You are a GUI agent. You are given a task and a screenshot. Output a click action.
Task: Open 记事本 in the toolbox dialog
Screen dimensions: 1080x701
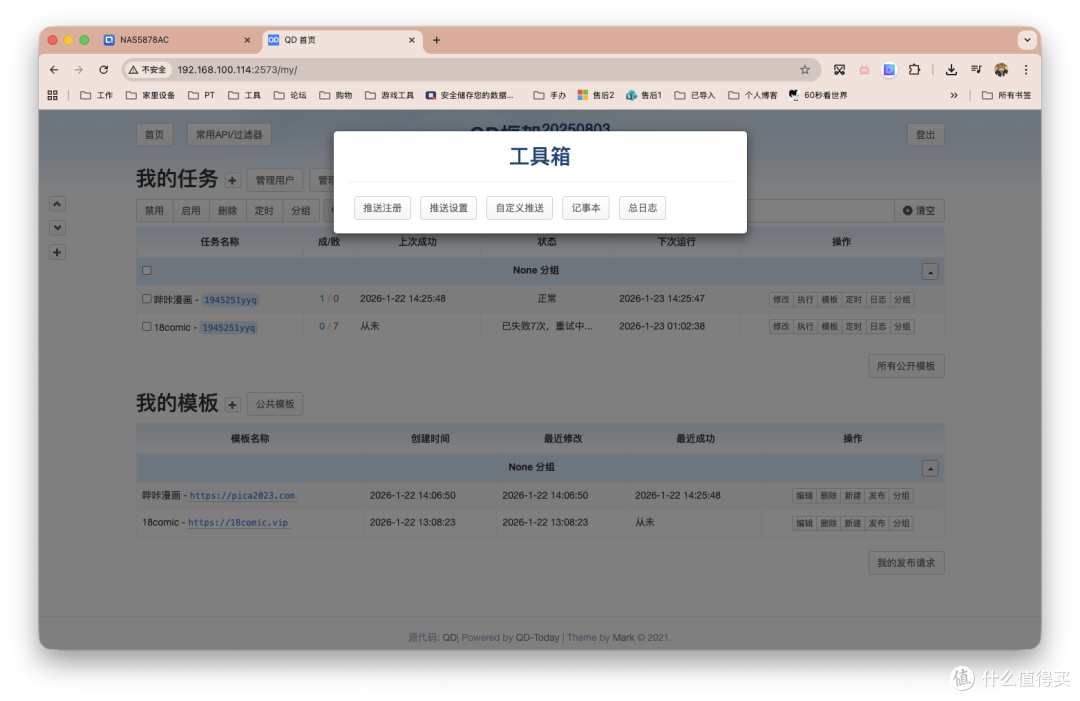[586, 208]
